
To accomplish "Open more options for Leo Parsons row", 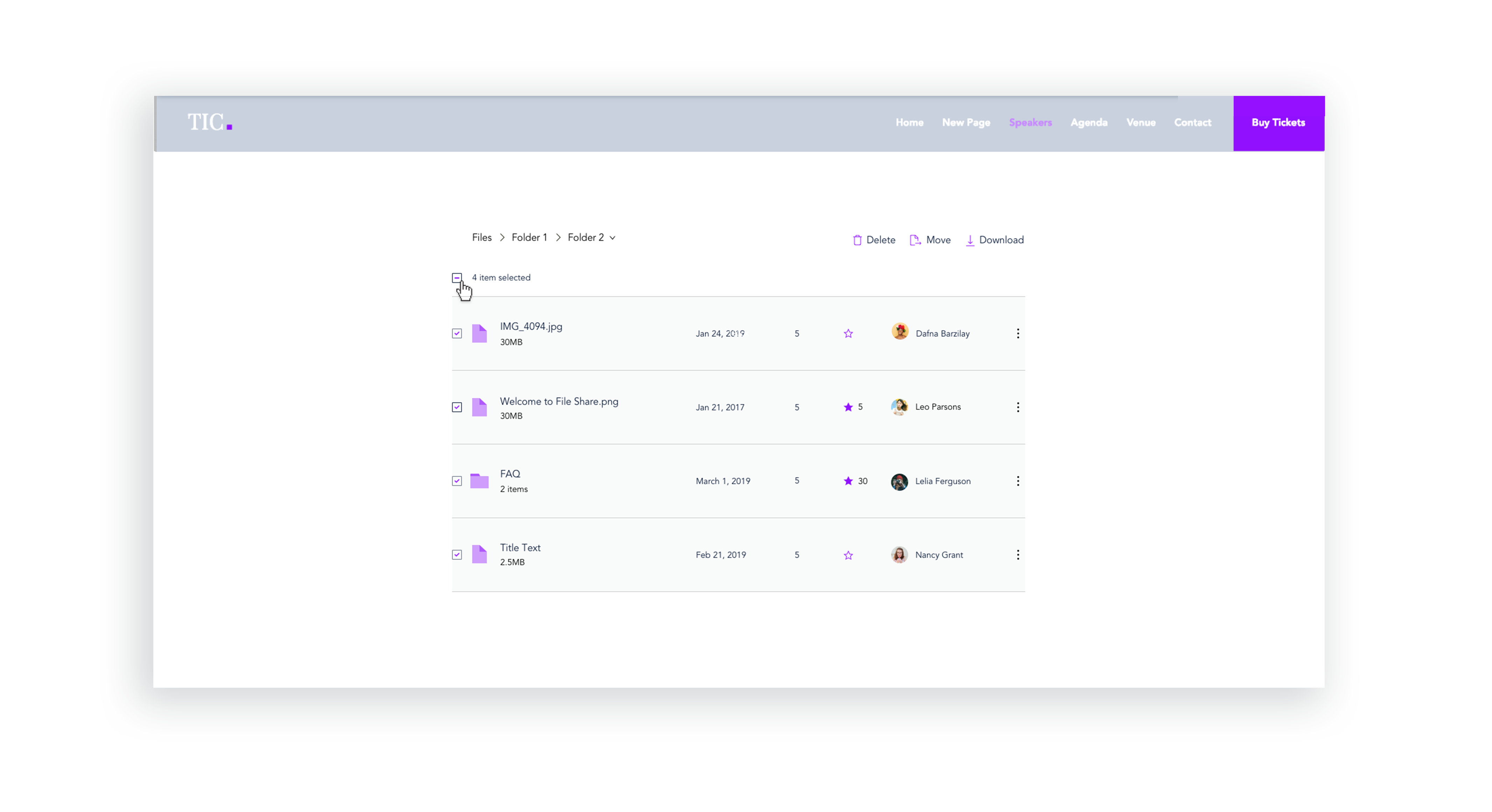I will (x=1018, y=407).
